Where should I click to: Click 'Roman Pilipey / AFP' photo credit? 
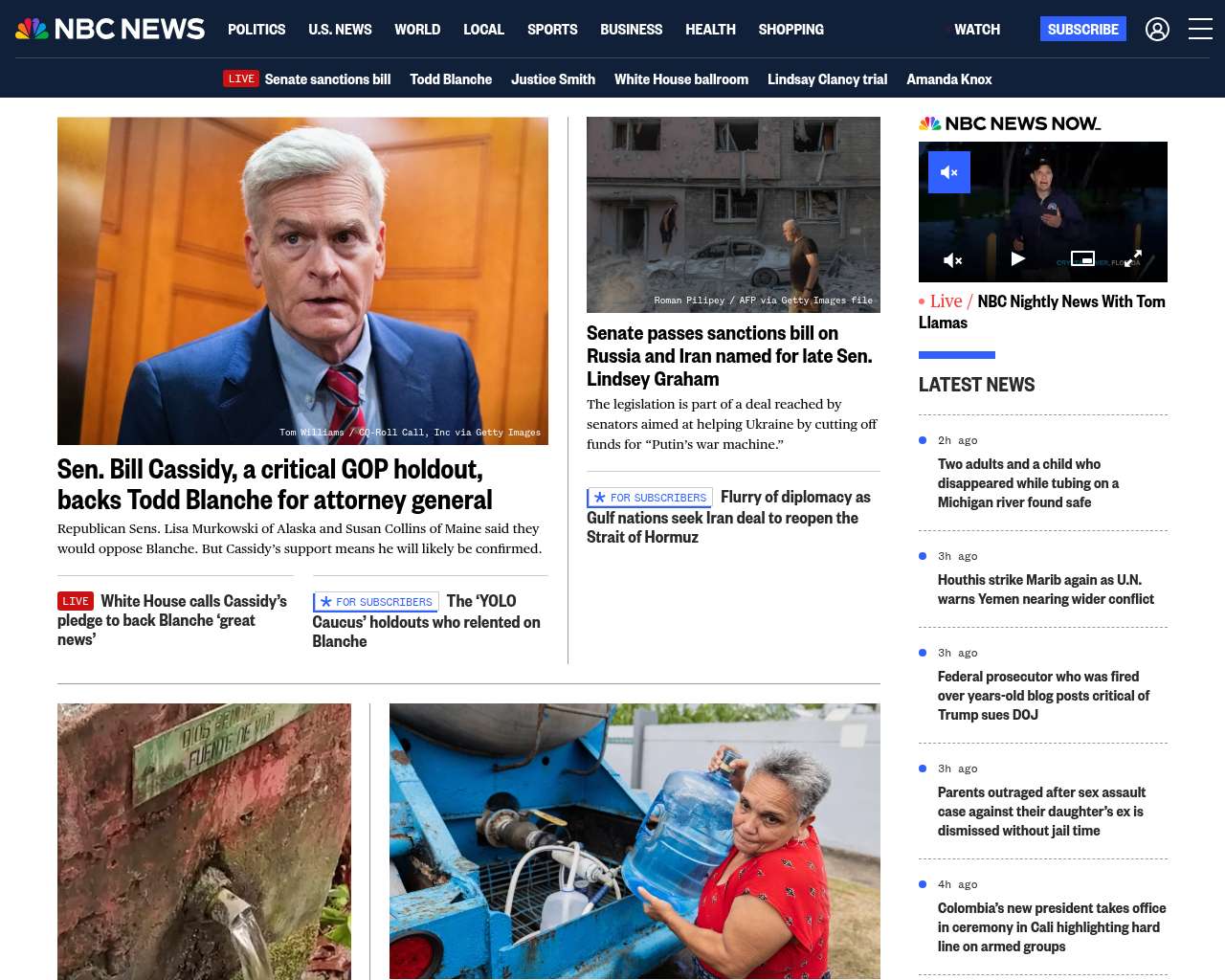[763, 301]
